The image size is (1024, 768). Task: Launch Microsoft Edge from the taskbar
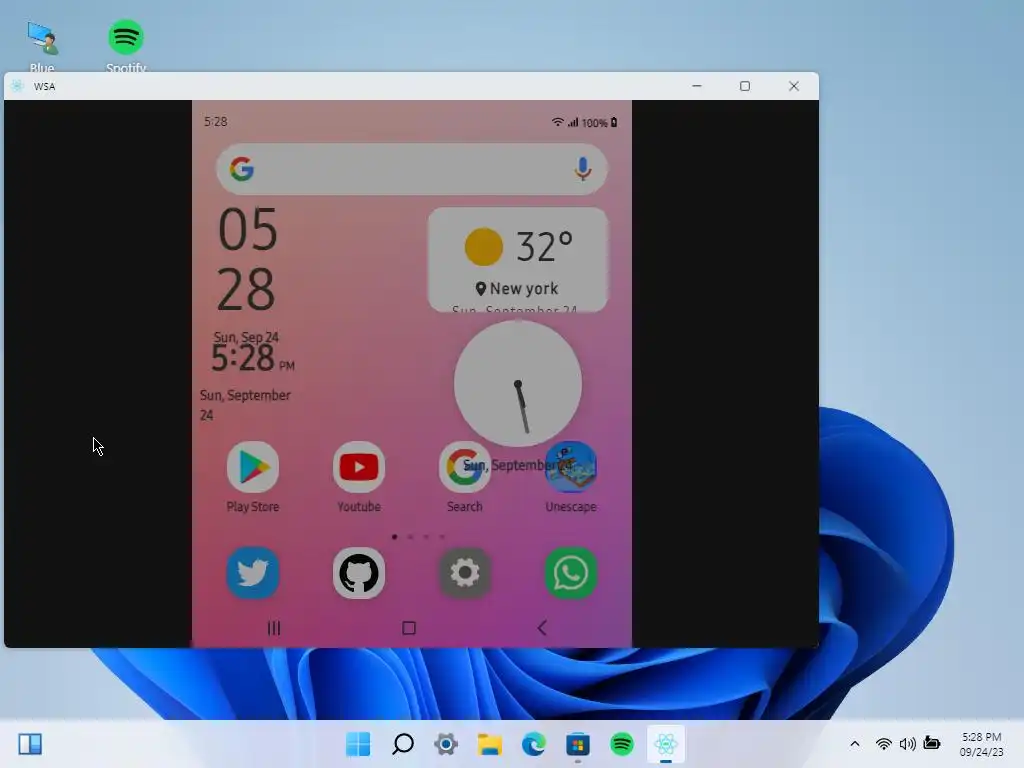tap(534, 744)
